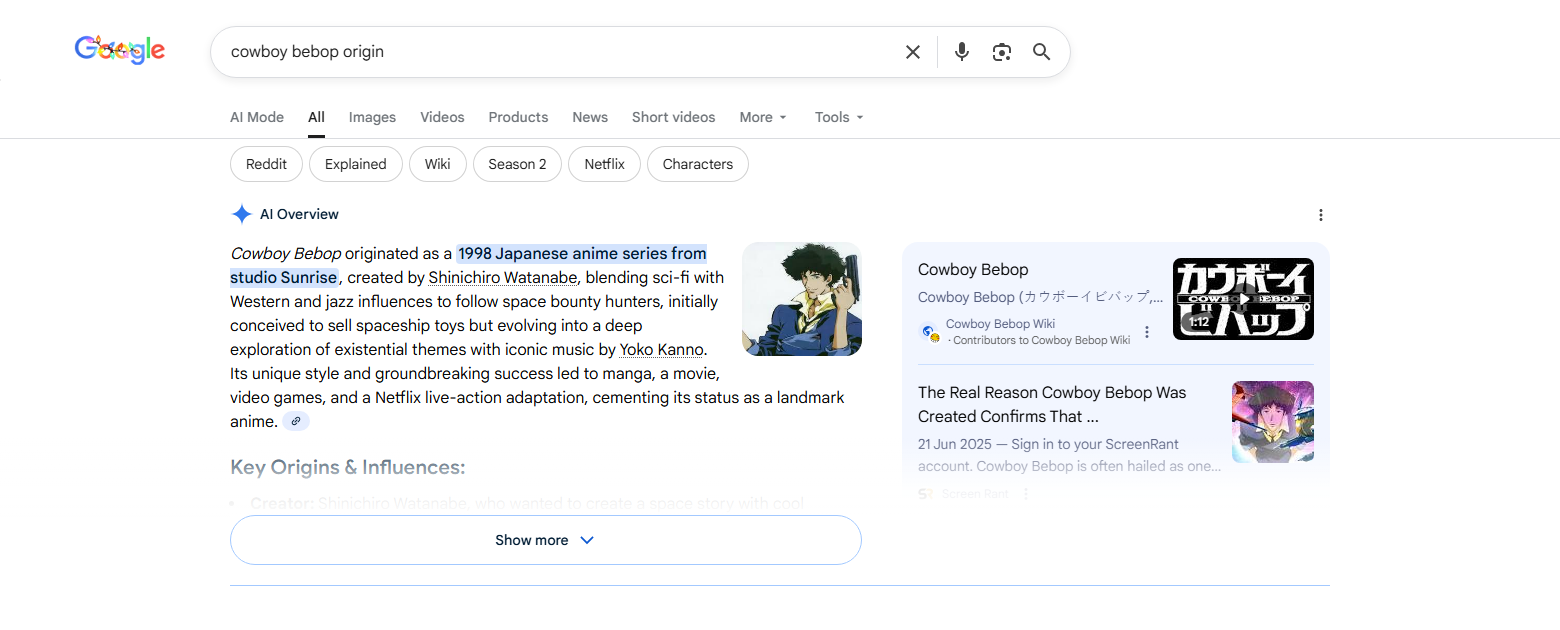Open three-dot menu for Cowboy Bebop Wiki source
The image size is (1560, 630).
pos(1147,332)
